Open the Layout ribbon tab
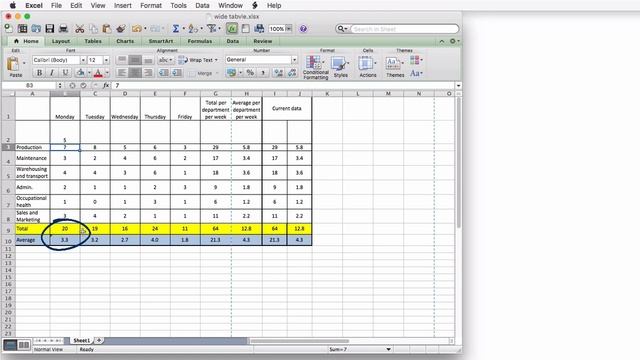640x360 pixels. pos(60,41)
